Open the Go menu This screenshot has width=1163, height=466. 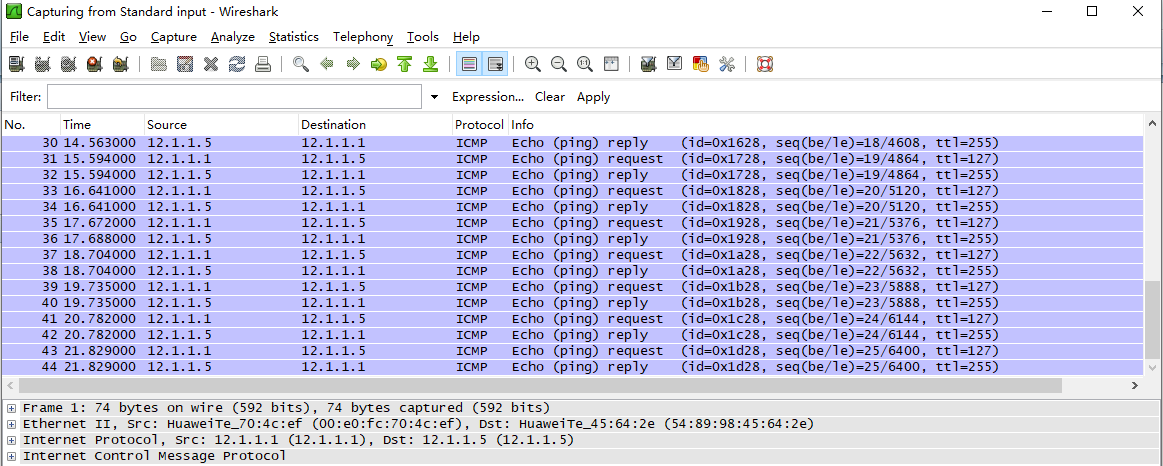128,36
